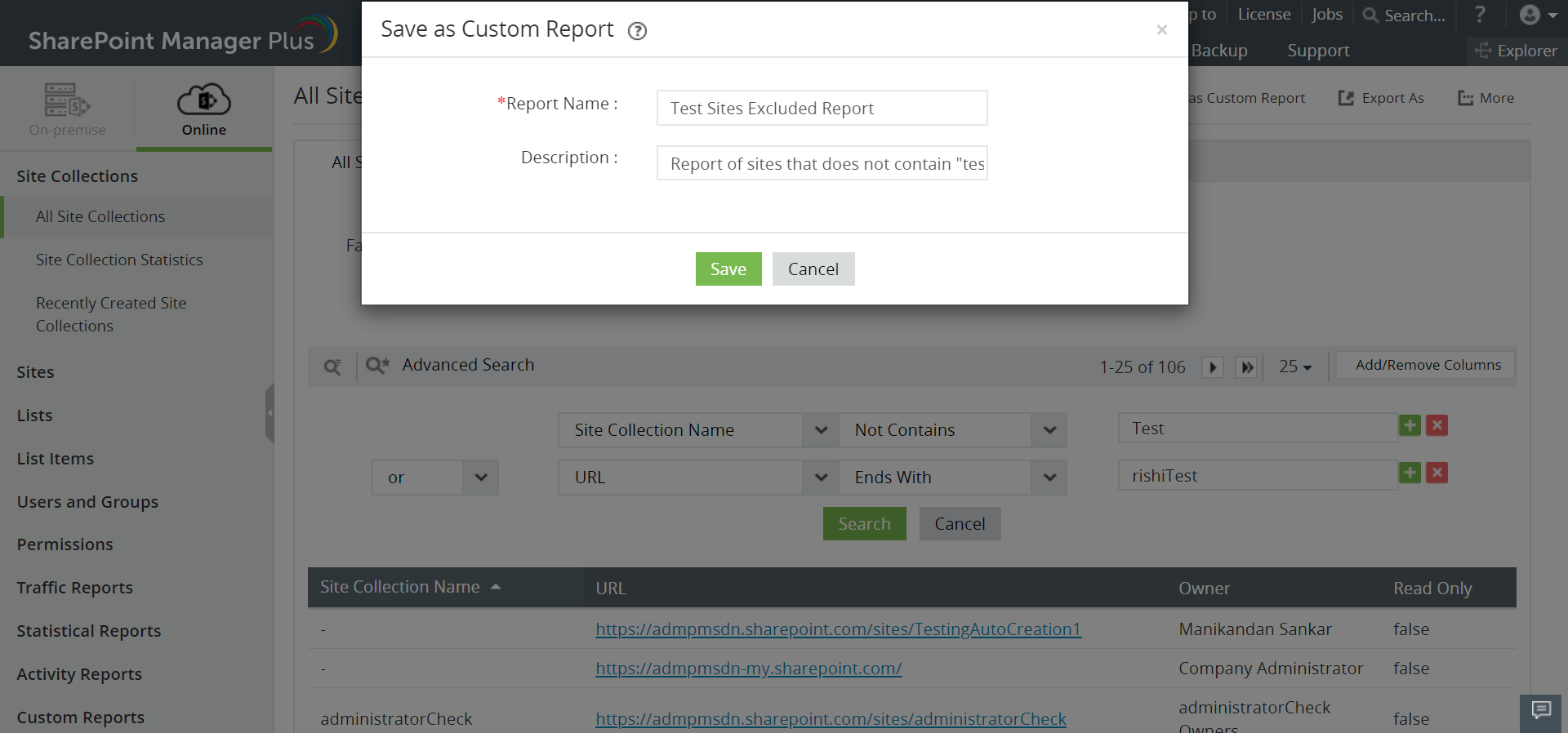Image resolution: width=1568 pixels, height=733 pixels.
Task: Open the Site Collection Name field dropdown
Action: click(x=821, y=430)
